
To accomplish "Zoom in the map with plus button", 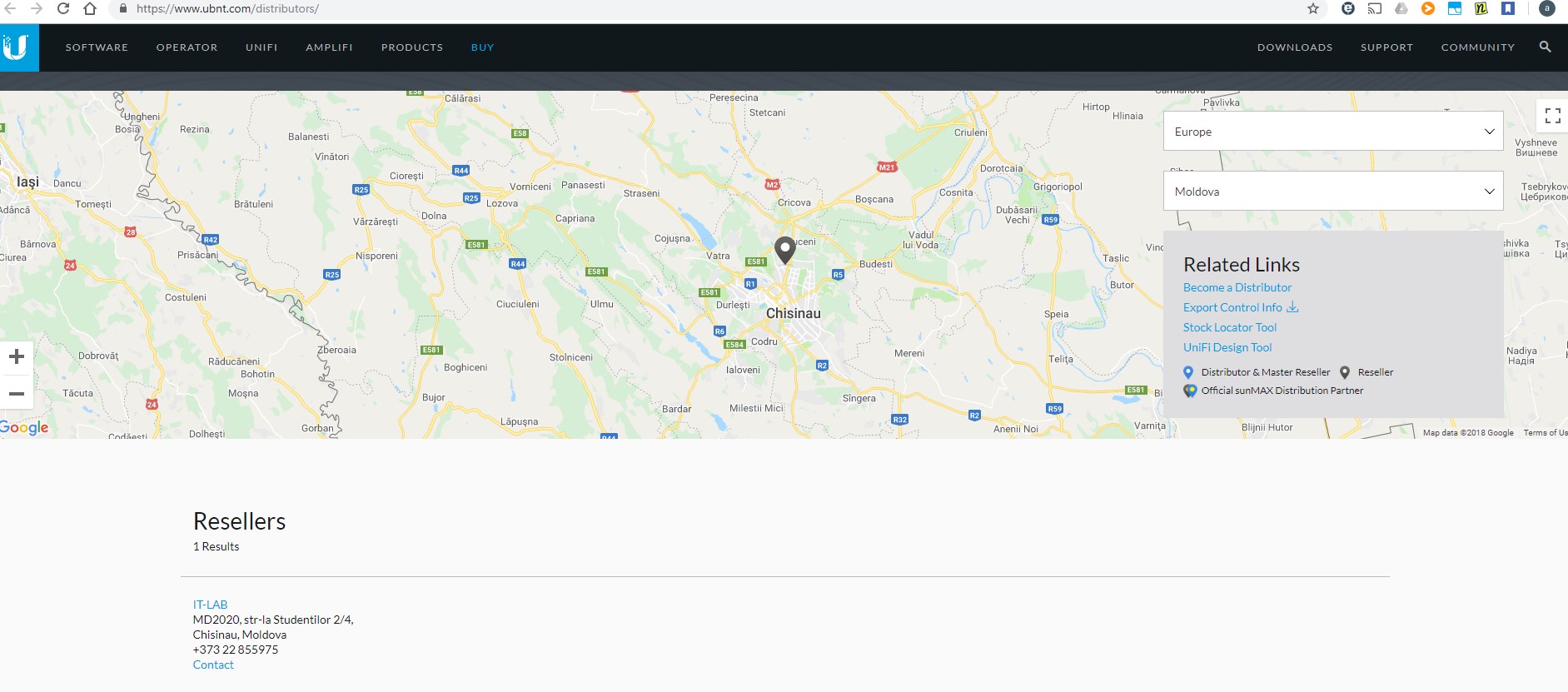I will tap(17, 357).
